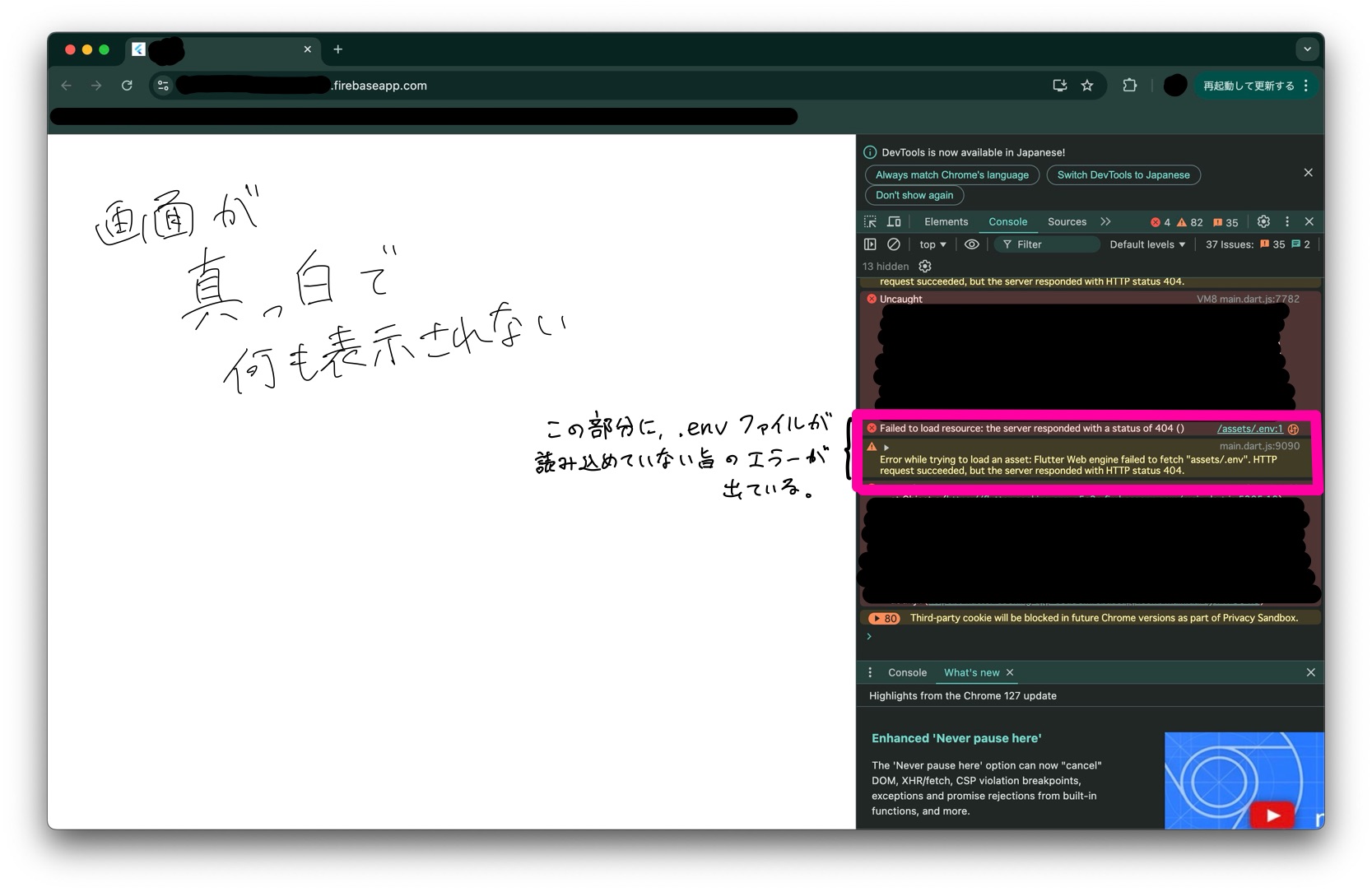Image resolution: width=1372 pixels, height=892 pixels.
Task: Open the top context dropdown
Action: [x=932, y=244]
